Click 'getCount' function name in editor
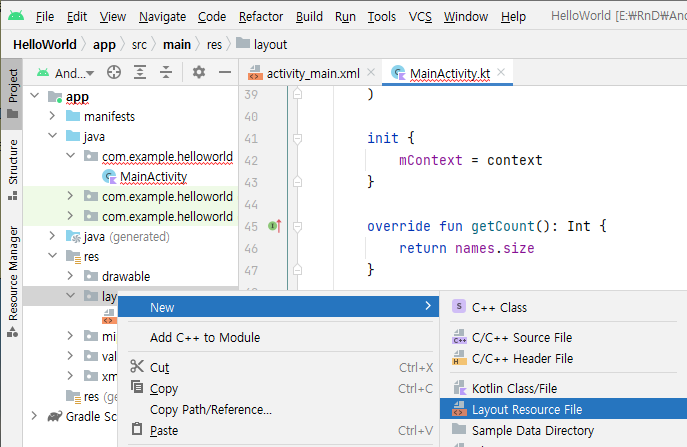 click(x=503, y=226)
